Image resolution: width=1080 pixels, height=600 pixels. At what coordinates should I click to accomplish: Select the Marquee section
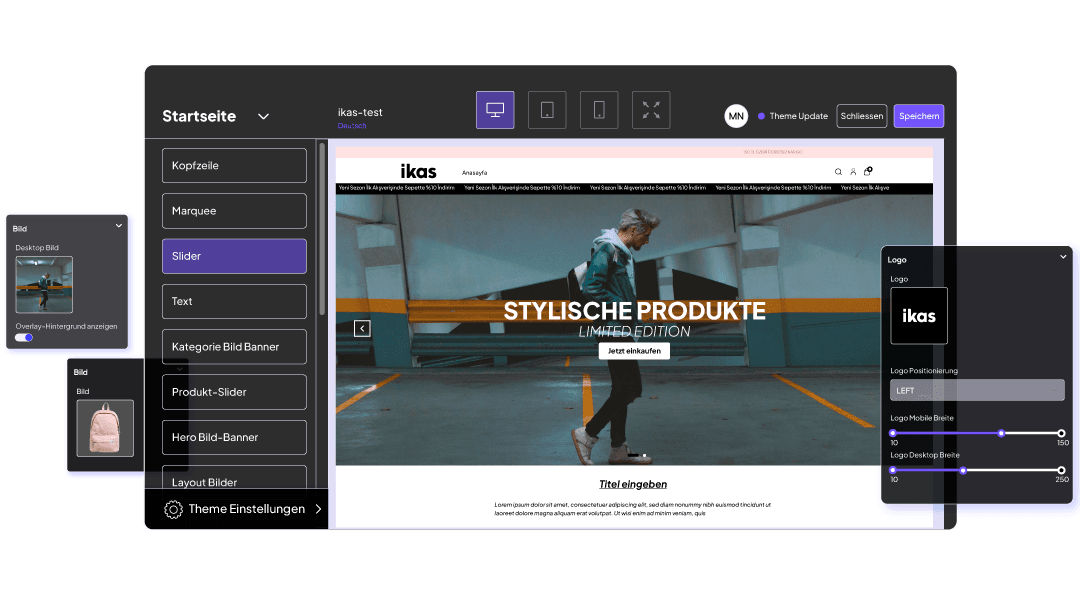pos(234,211)
